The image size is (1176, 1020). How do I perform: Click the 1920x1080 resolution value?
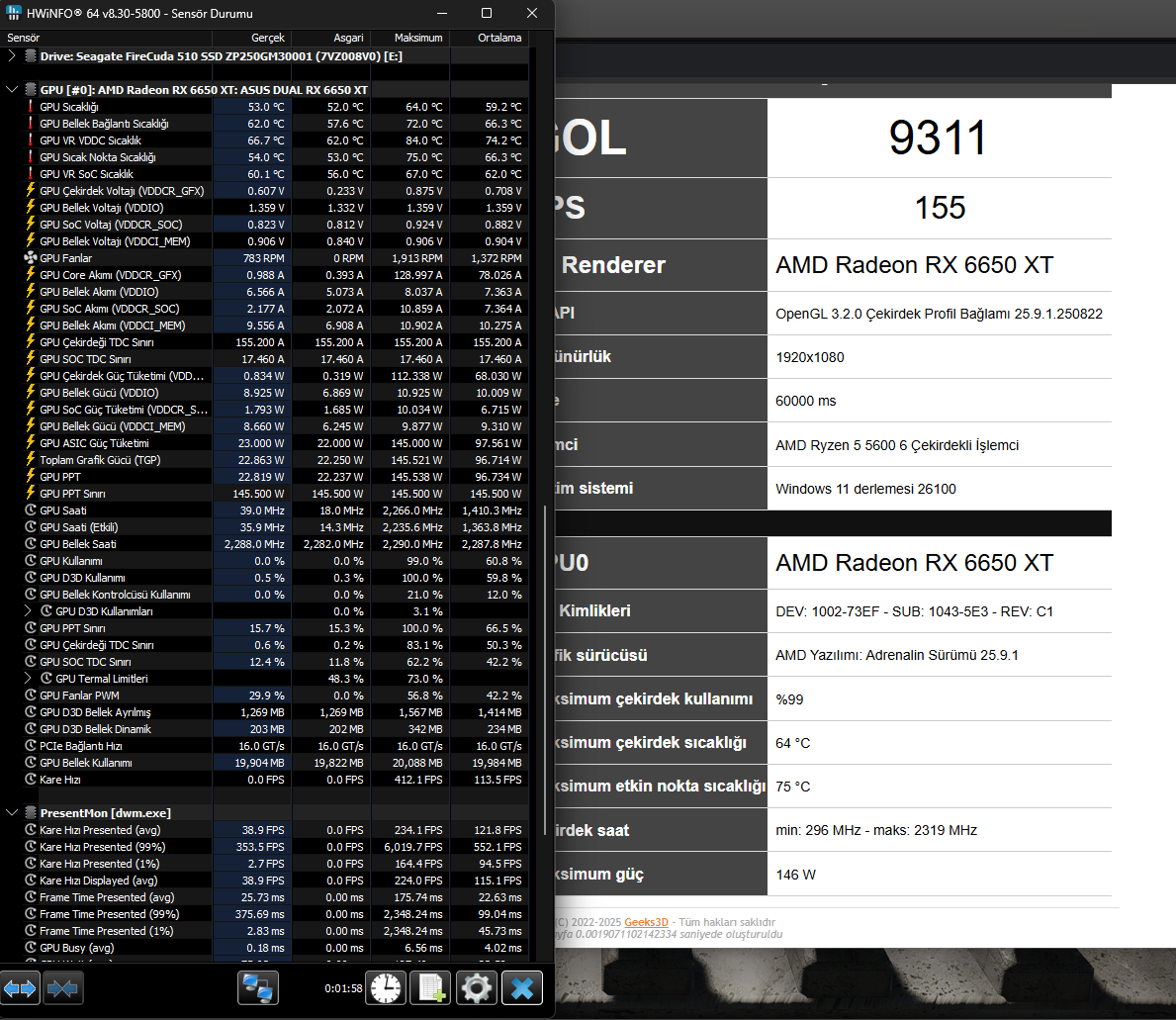(810, 357)
